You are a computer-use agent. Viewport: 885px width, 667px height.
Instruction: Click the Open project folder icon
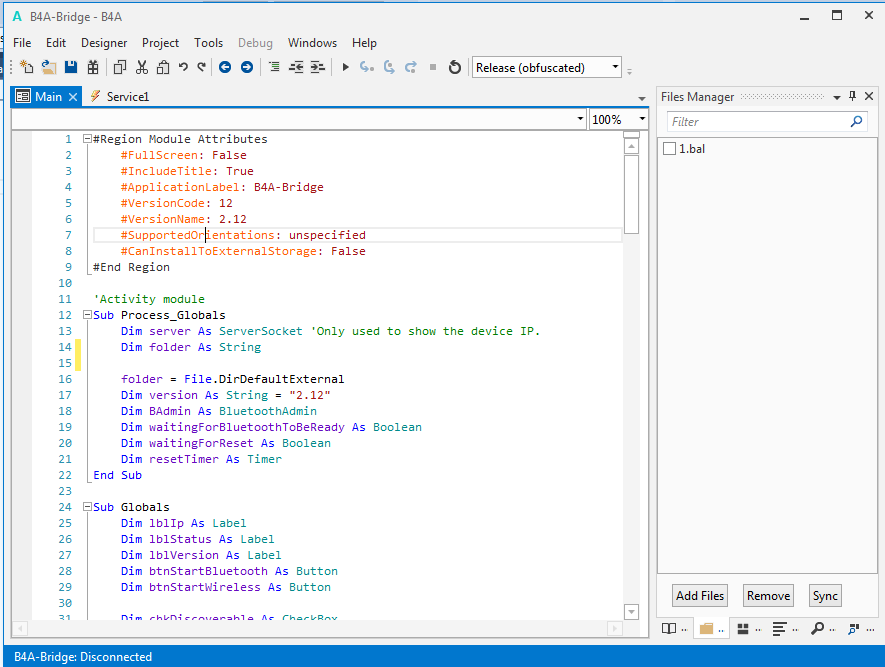[49, 67]
